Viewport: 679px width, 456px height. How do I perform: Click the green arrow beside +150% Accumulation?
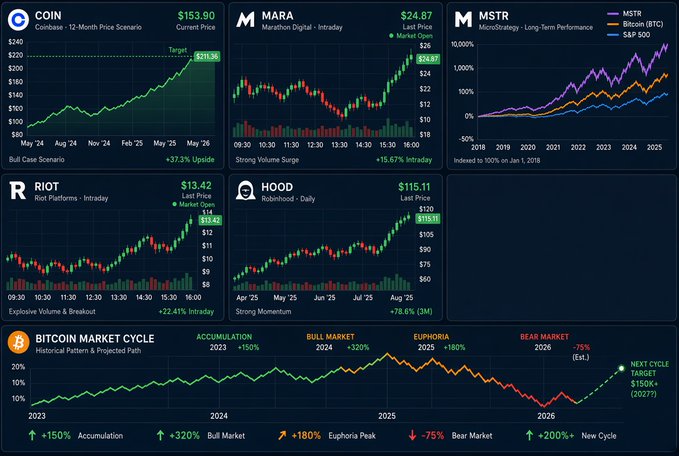[32, 435]
